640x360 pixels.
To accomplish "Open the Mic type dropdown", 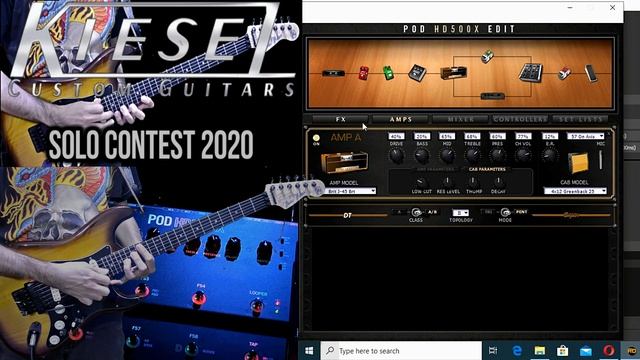I will point(585,136).
